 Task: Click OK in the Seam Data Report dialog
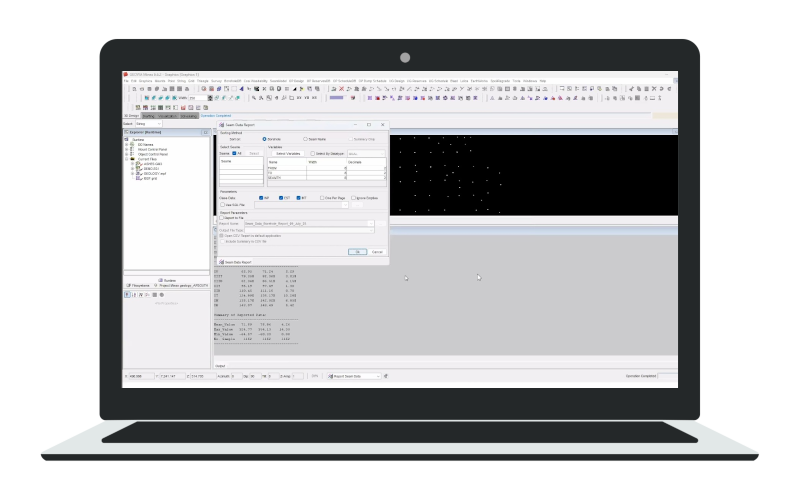click(357, 252)
